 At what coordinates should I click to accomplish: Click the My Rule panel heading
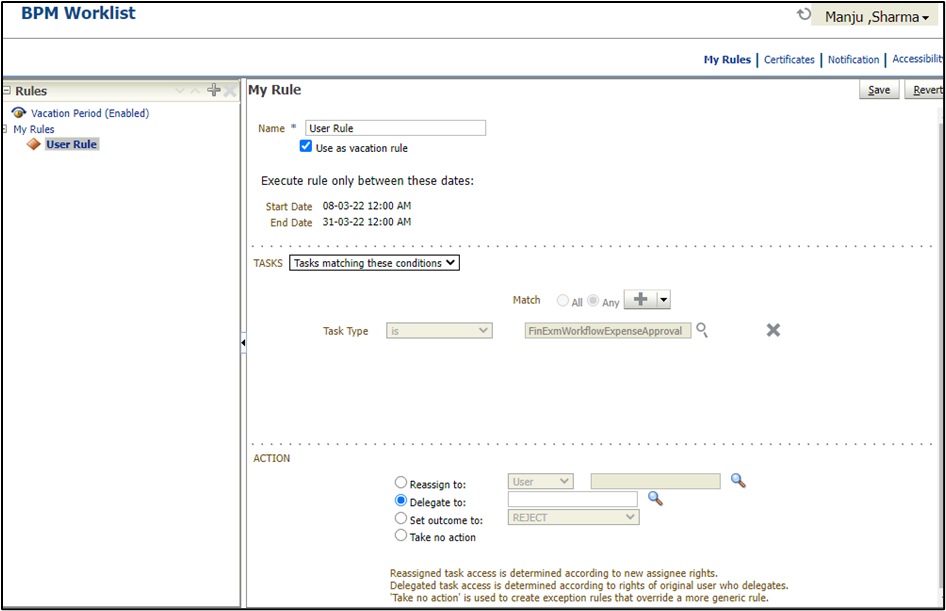(275, 90)
